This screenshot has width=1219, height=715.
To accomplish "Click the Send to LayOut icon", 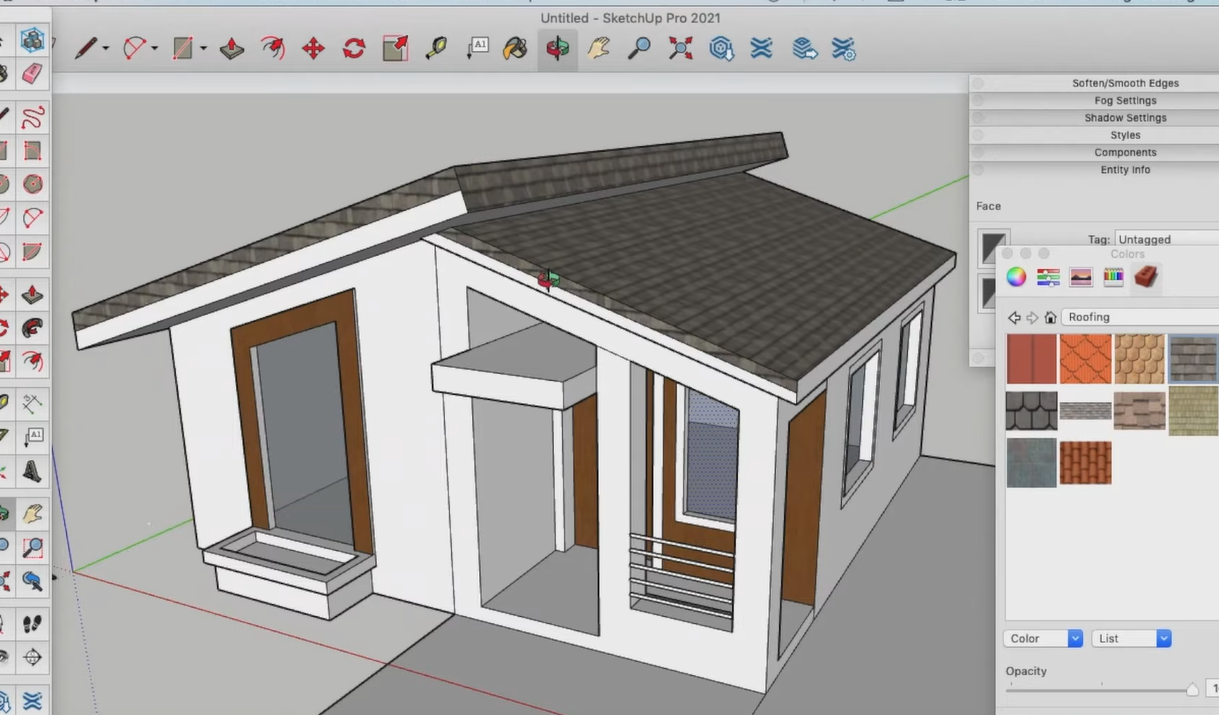I will click(x=804, y=48).
